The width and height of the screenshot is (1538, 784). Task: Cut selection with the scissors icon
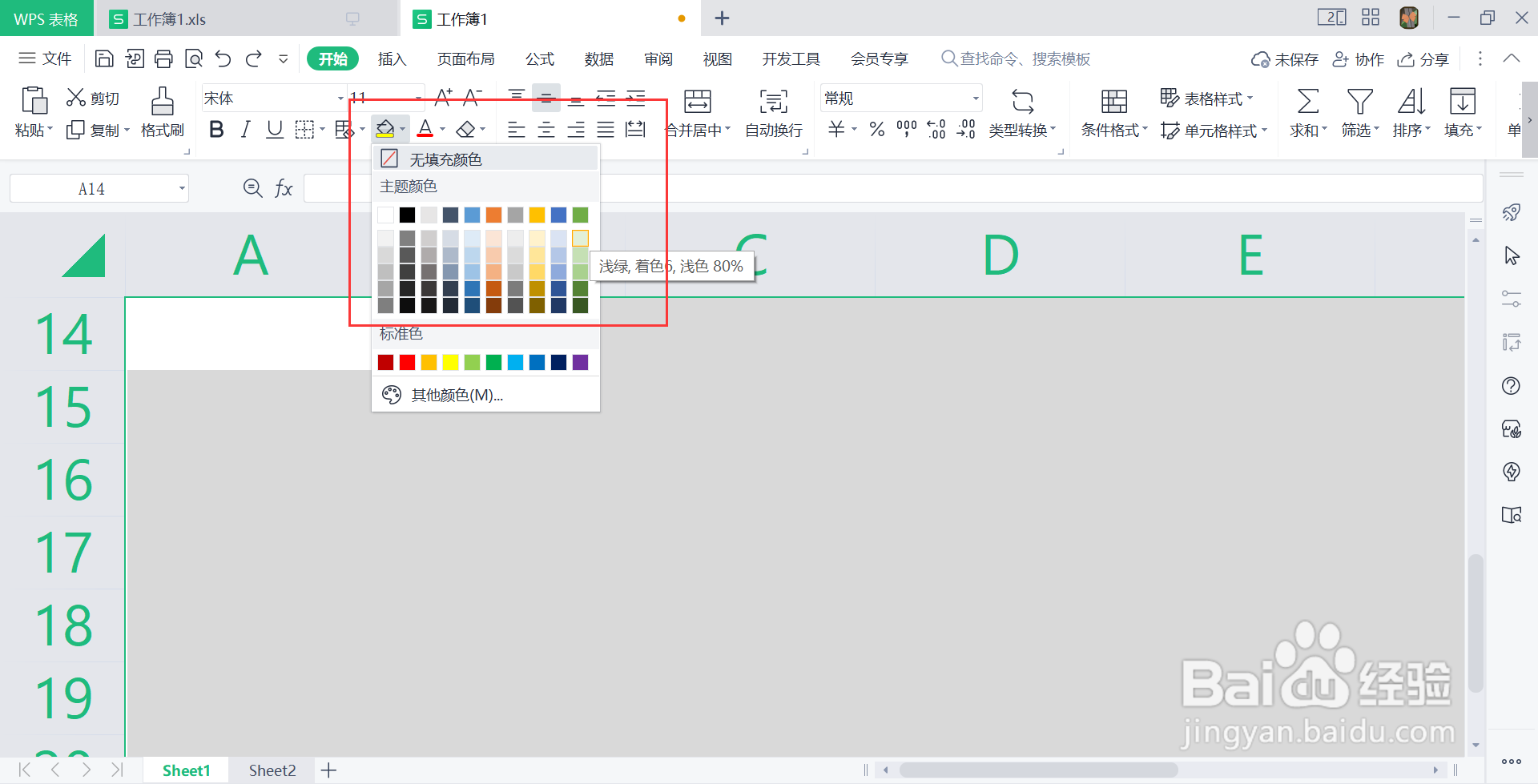[76, 98]
